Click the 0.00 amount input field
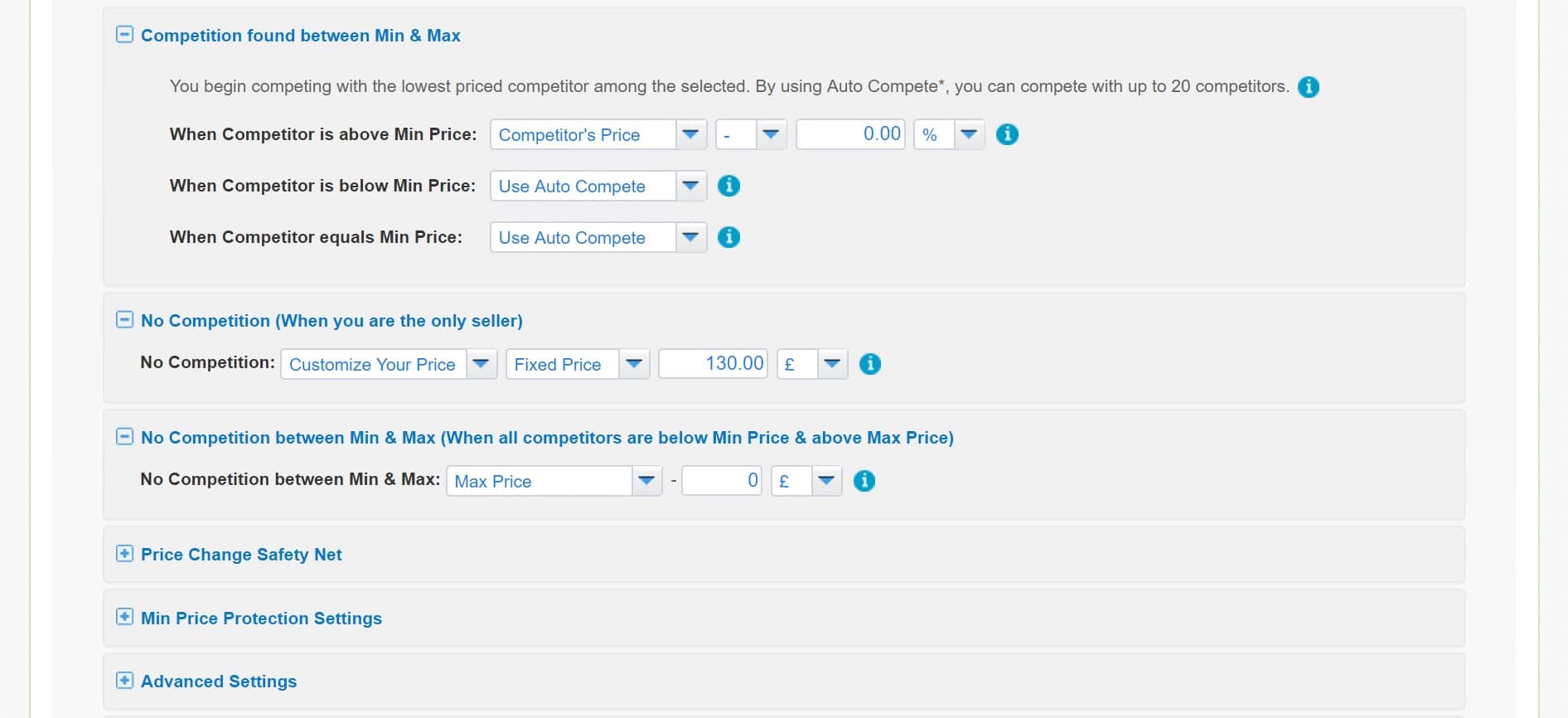 [x=850, y=134]
